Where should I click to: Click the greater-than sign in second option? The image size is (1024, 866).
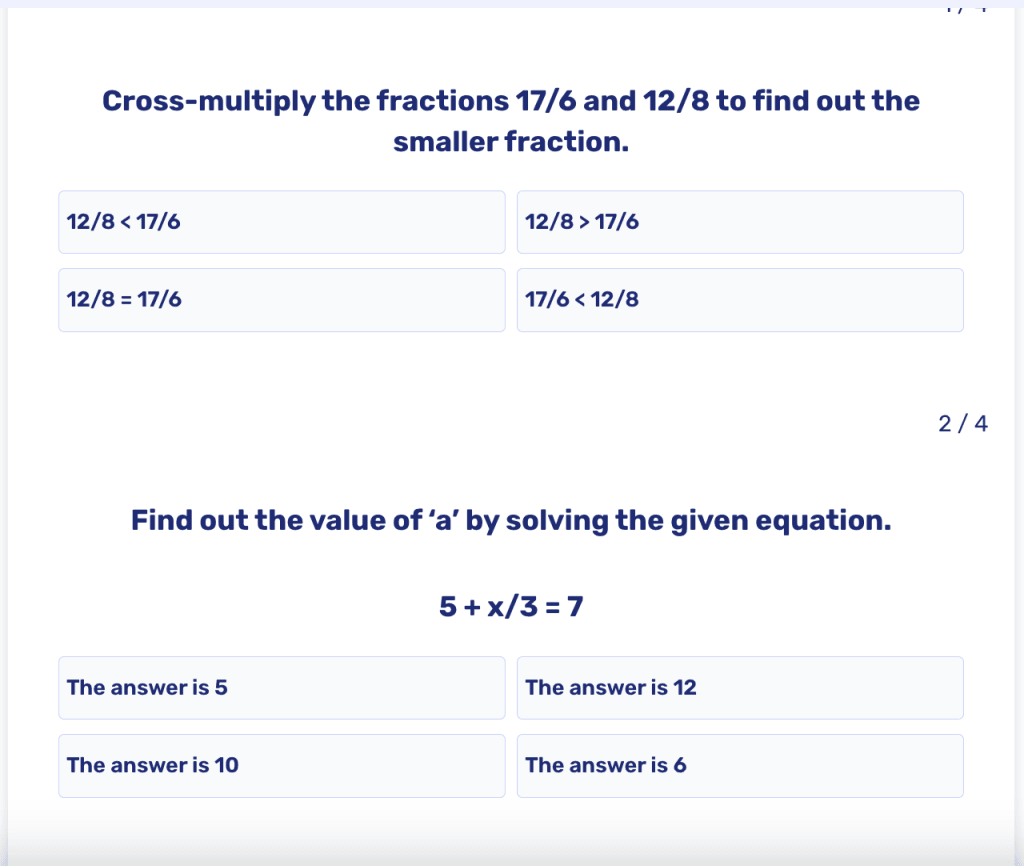click(x=584, y=222)
